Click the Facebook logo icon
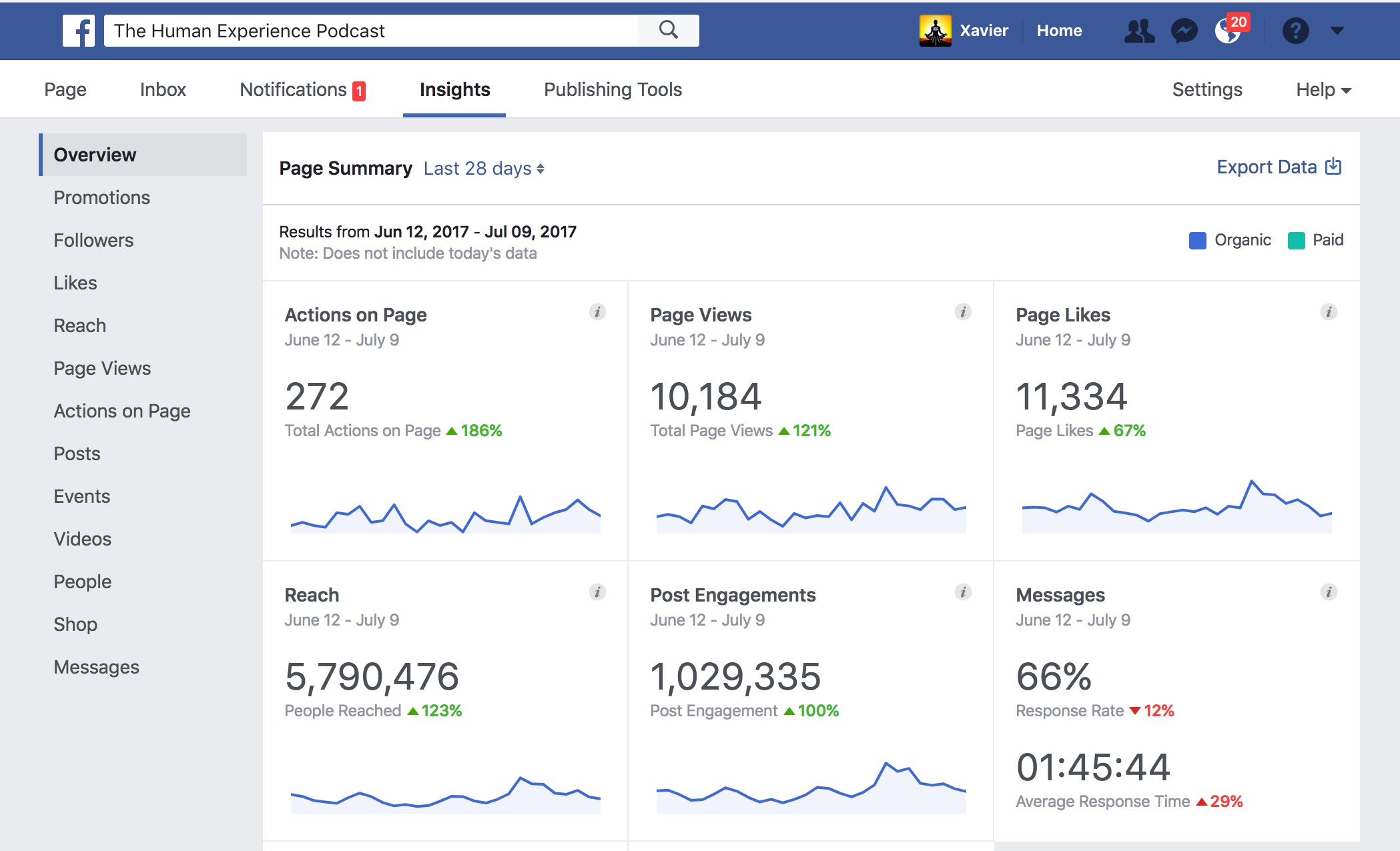The width and height of the screenshot is (1400, 851). [79, 31]
